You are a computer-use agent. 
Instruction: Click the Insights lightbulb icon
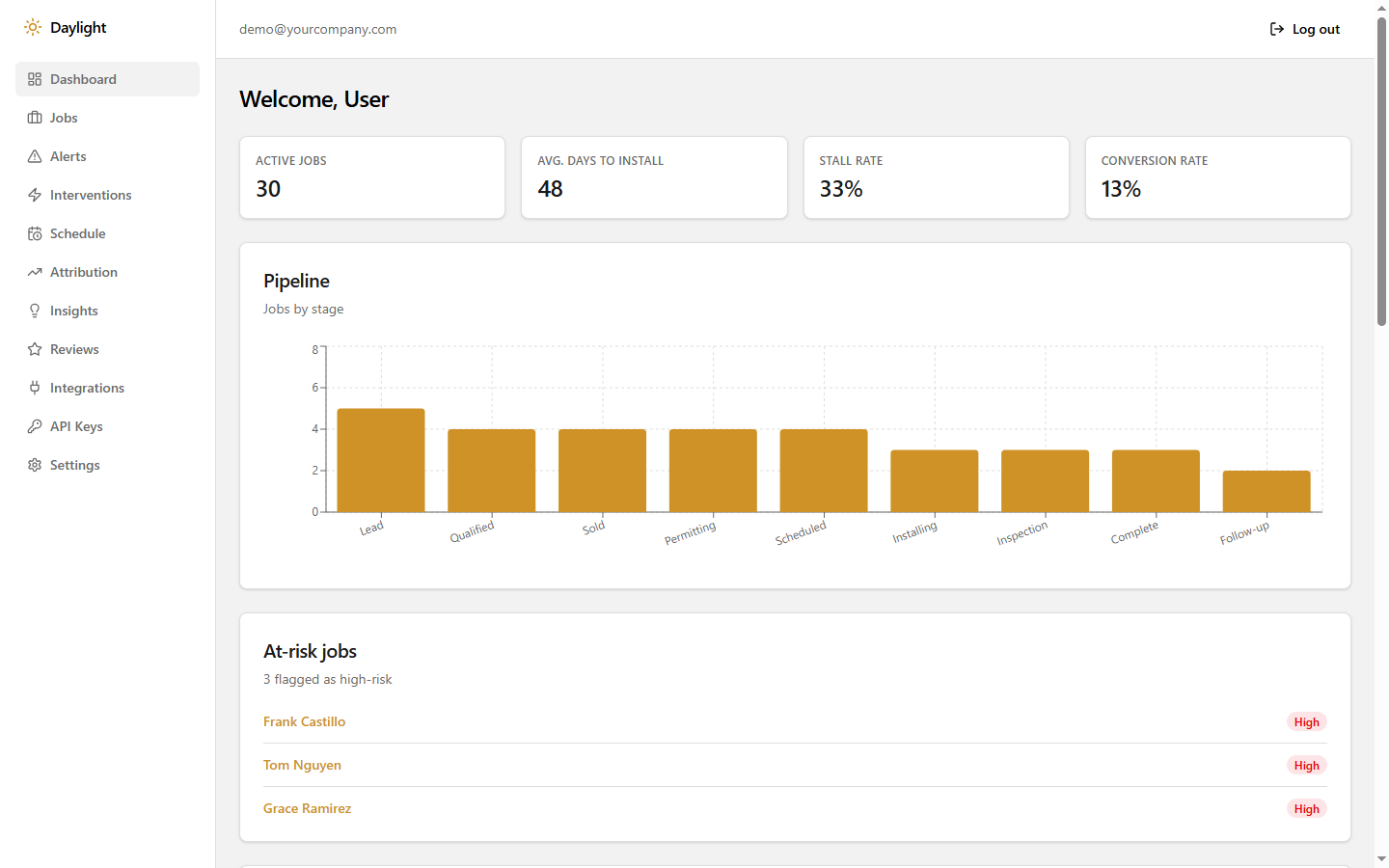35,311
